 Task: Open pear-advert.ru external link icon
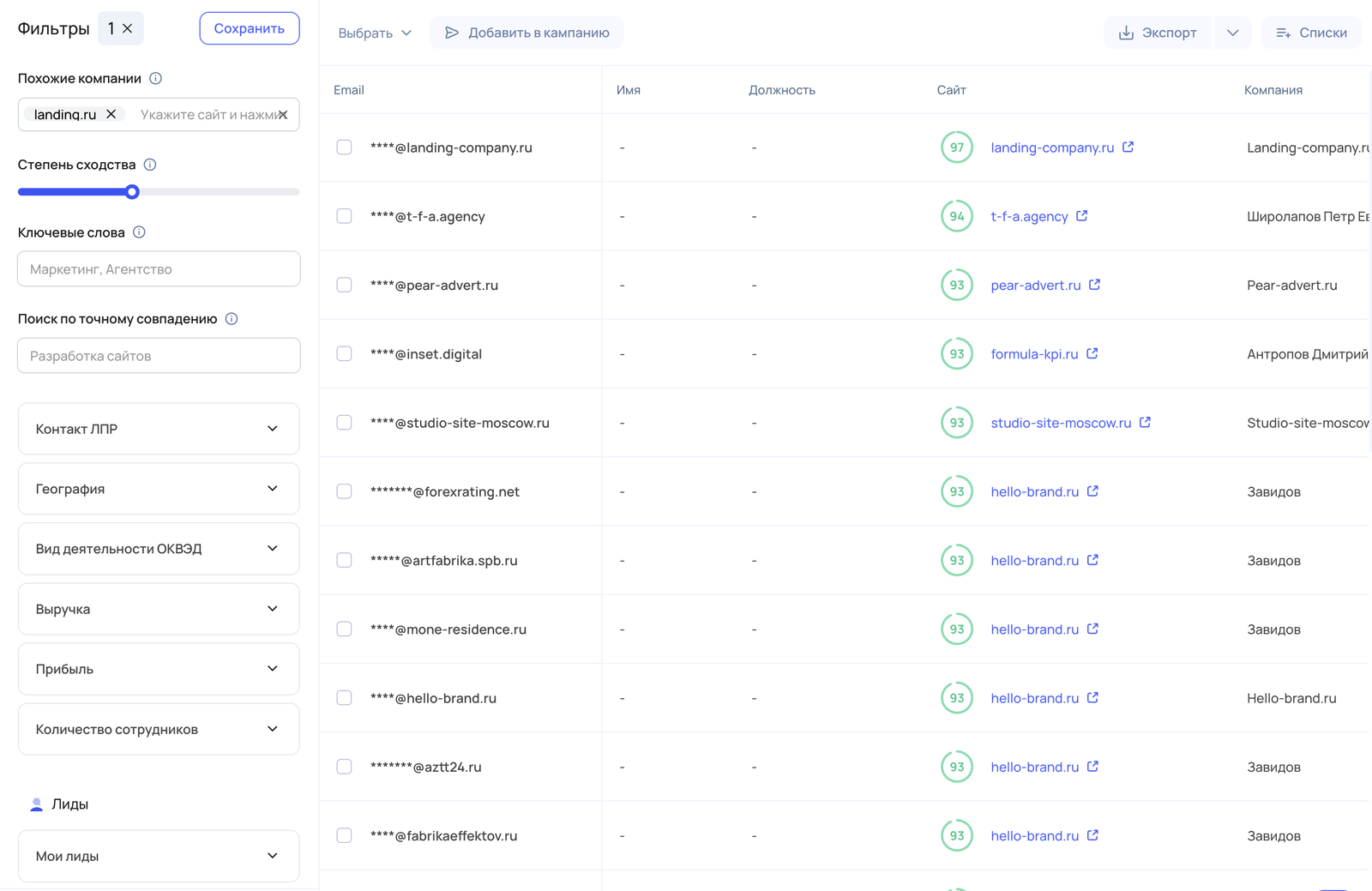tap(1095, 285)
